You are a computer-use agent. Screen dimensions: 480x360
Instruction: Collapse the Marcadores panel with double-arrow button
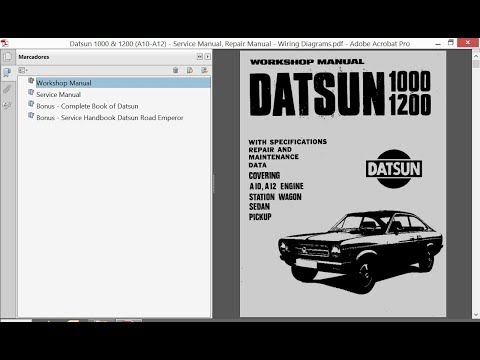pyautogui.click(x=200, y=57)
